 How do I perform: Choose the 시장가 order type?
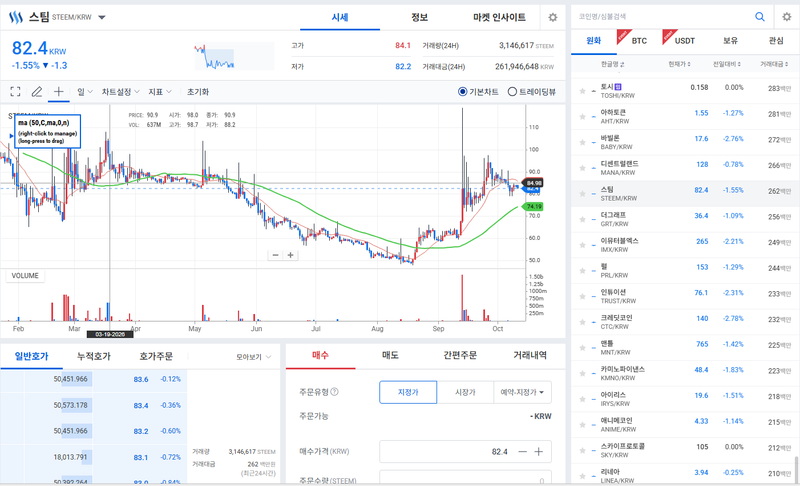pyautogui.click(x=465, y=392)
